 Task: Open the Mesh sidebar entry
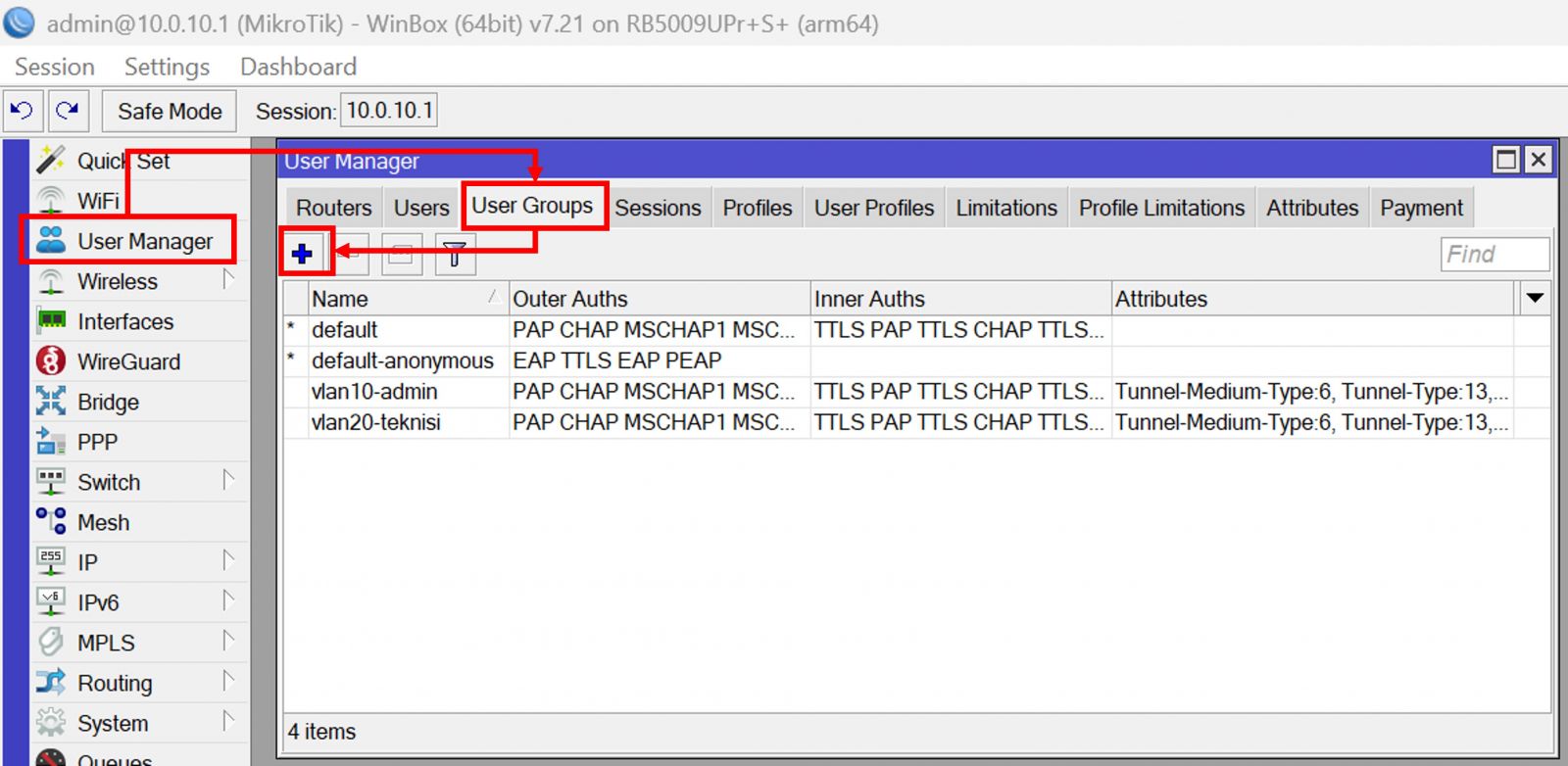103,522
